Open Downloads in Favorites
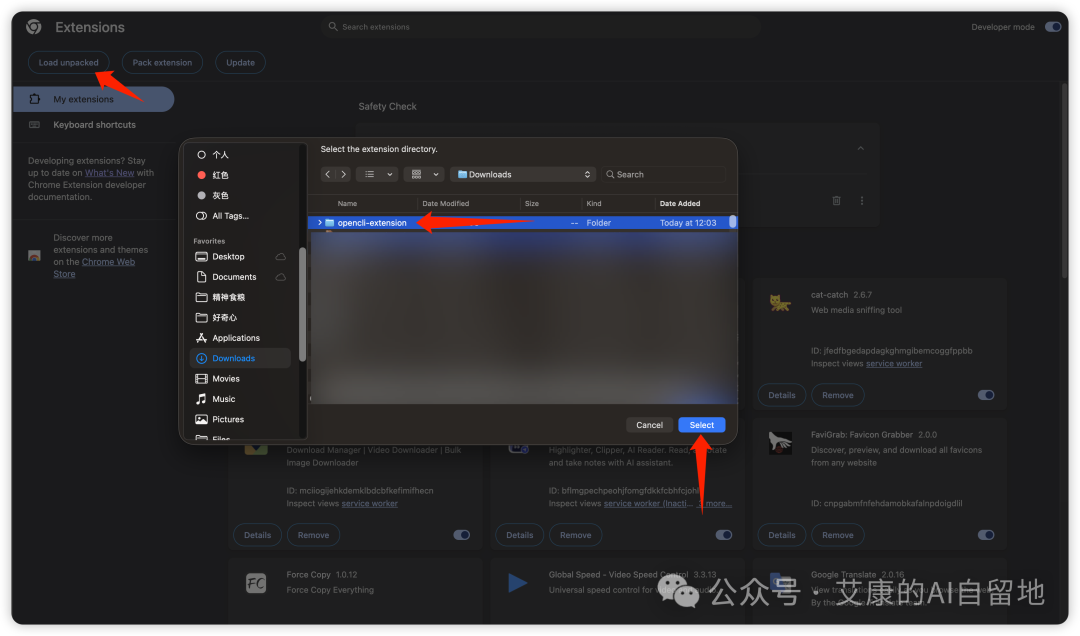This screenshot has width=1080, height=636. 240,358
